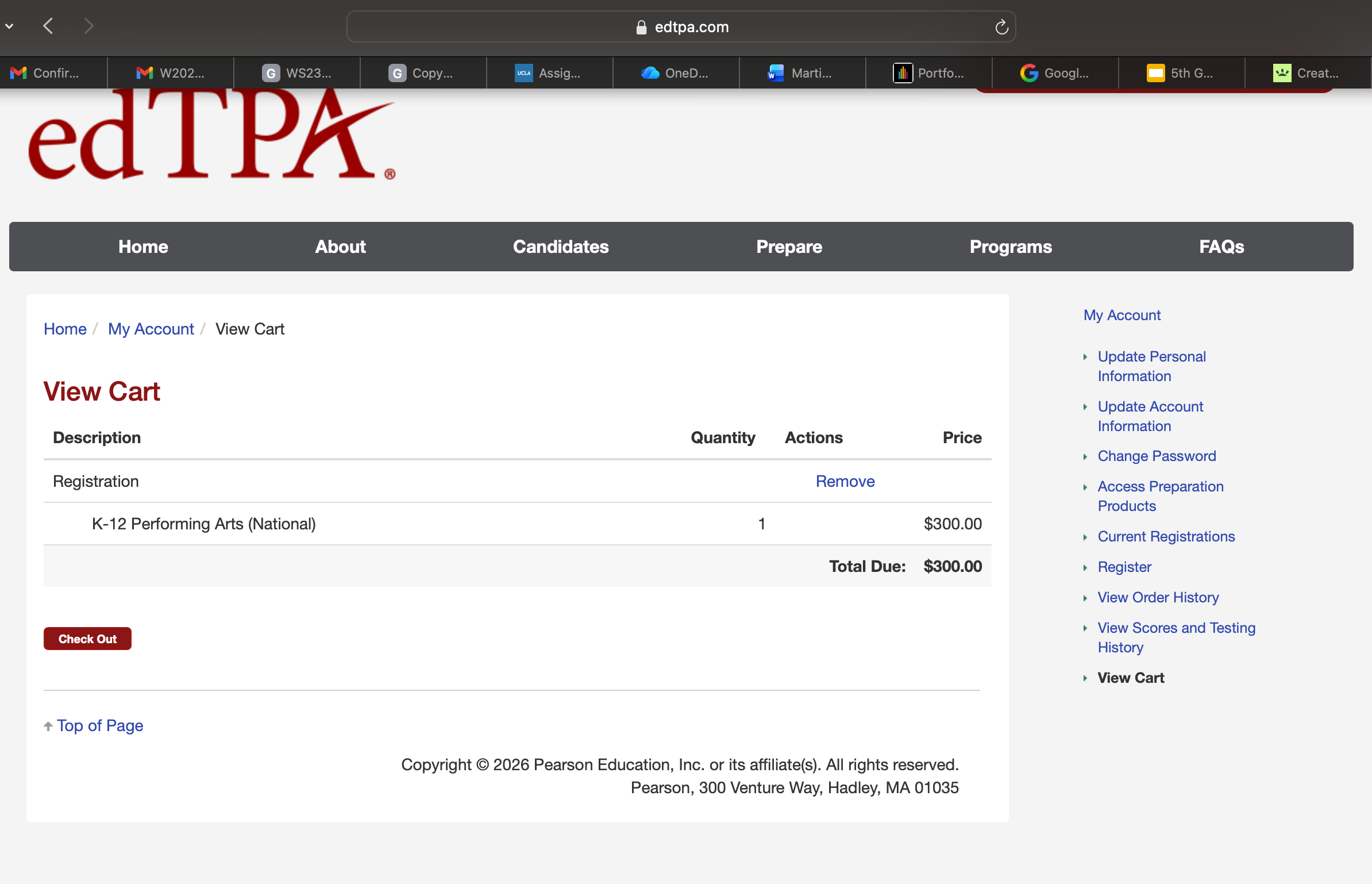Click the Check Out button
This screenshot has width=1372, height=884.
tap(87, 639)
